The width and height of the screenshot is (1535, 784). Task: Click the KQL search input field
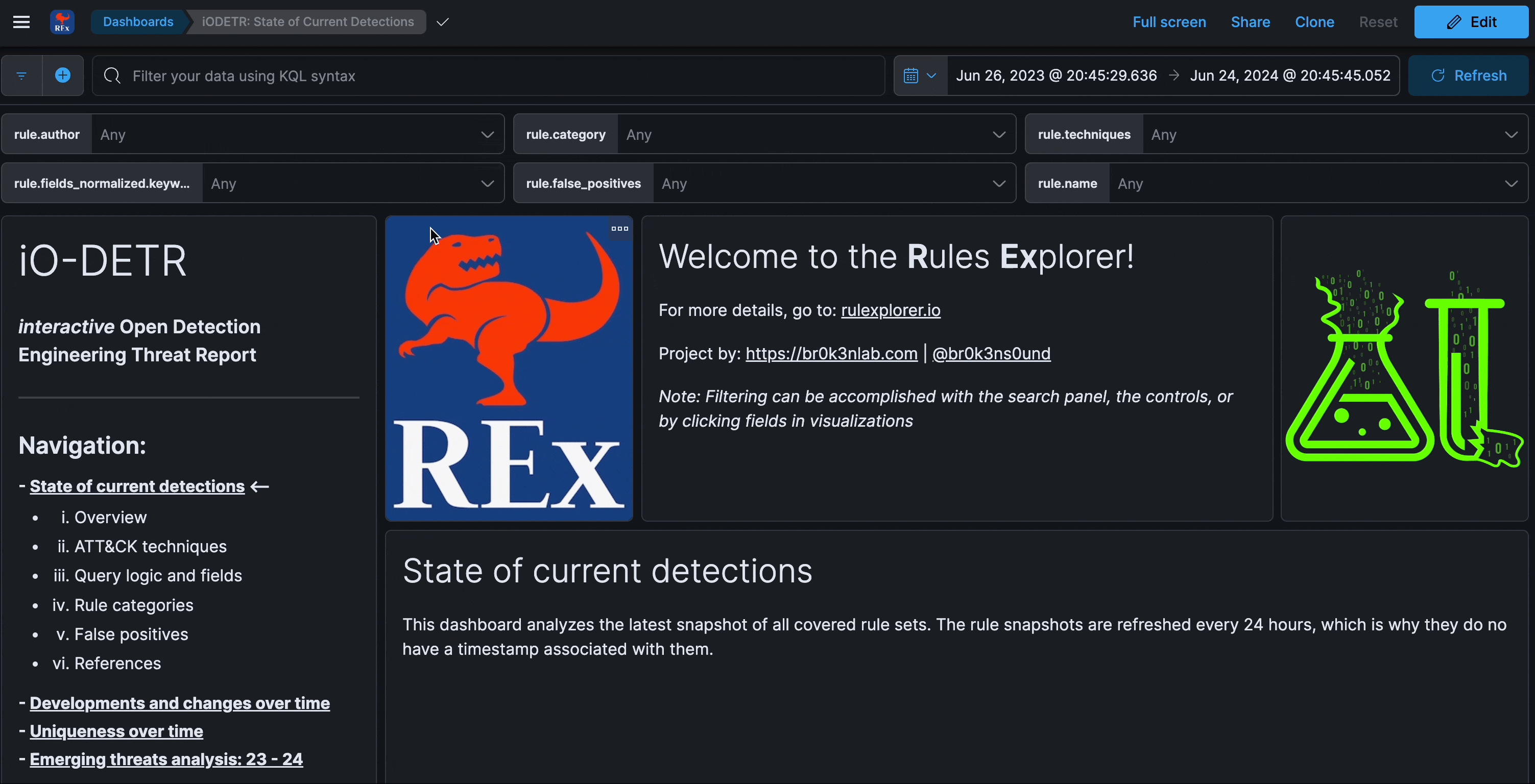tap(489, 76)
